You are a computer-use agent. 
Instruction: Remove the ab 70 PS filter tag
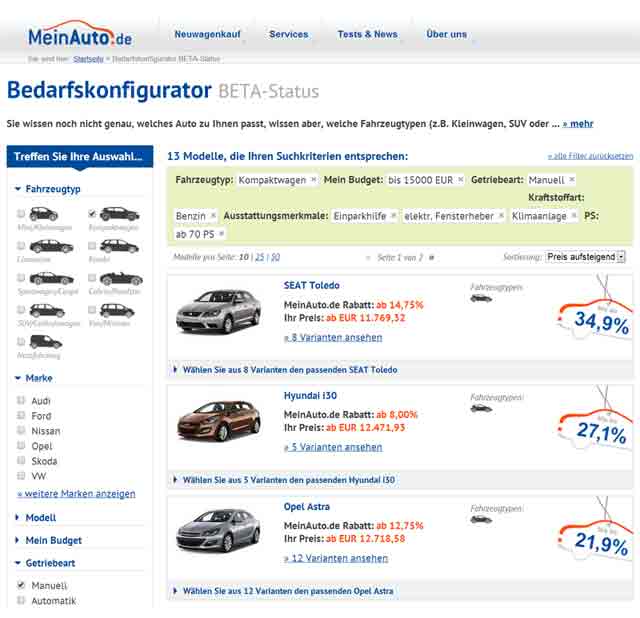click(222, 234)
